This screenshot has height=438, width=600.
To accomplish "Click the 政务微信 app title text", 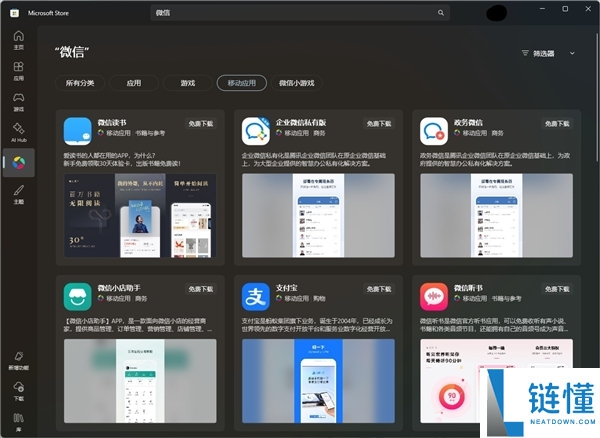I will pyautogui.click(x=468, y=123).
